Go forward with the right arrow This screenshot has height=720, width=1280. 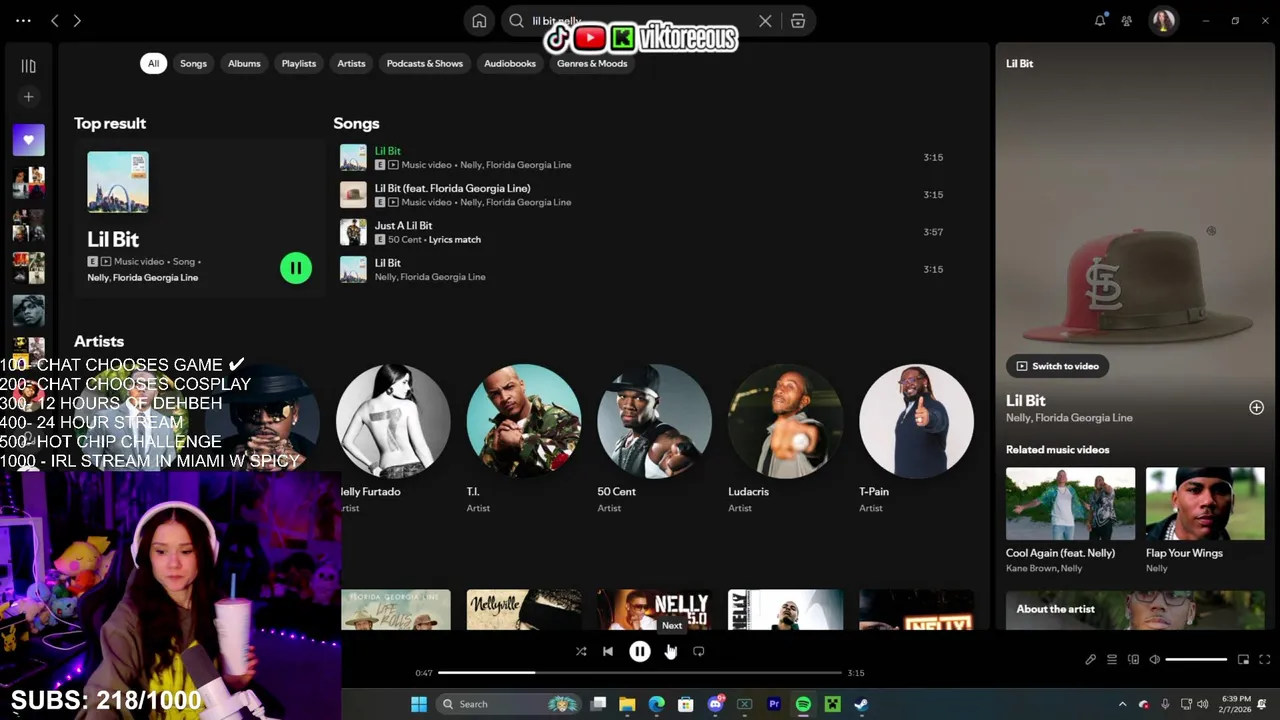77,20
